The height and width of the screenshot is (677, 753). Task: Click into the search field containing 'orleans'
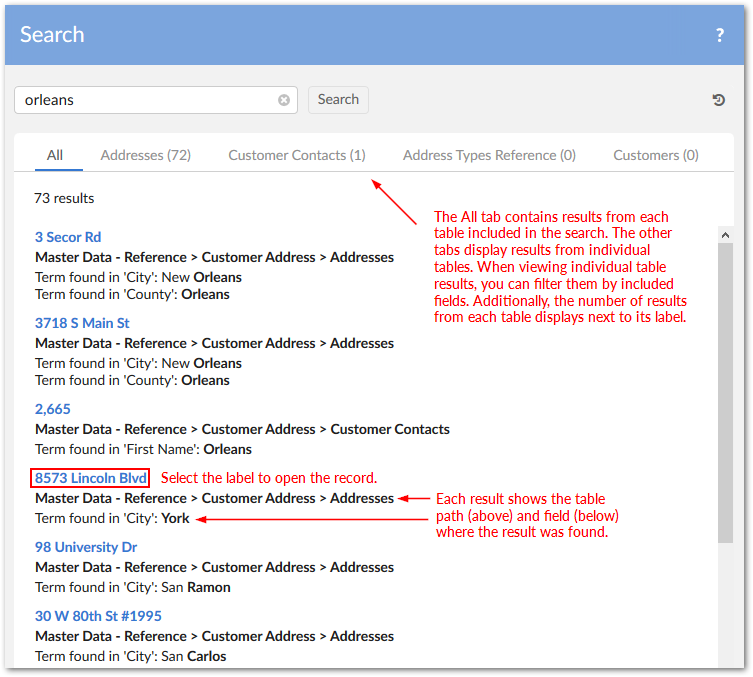click(x=145, y=100)
